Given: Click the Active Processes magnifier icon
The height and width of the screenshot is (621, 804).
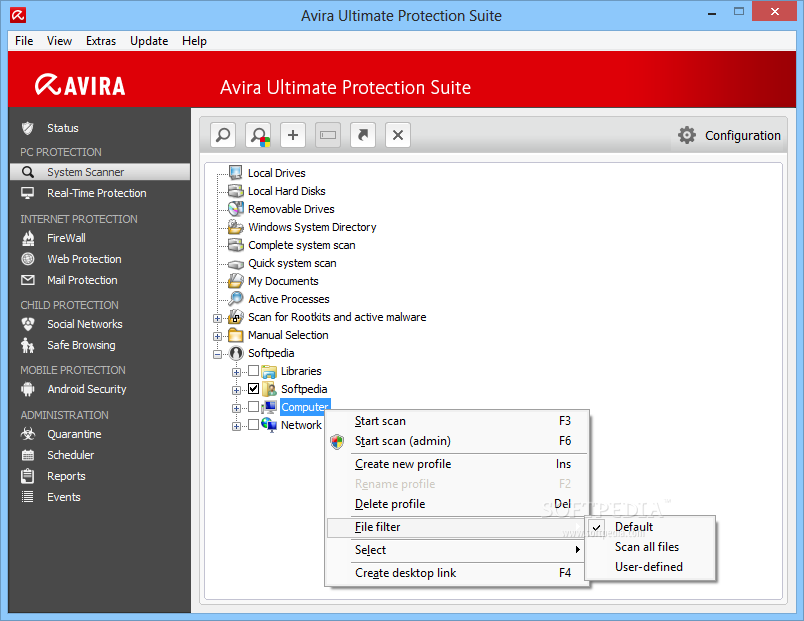Looking at the screenshot, I should coord(236,298).
